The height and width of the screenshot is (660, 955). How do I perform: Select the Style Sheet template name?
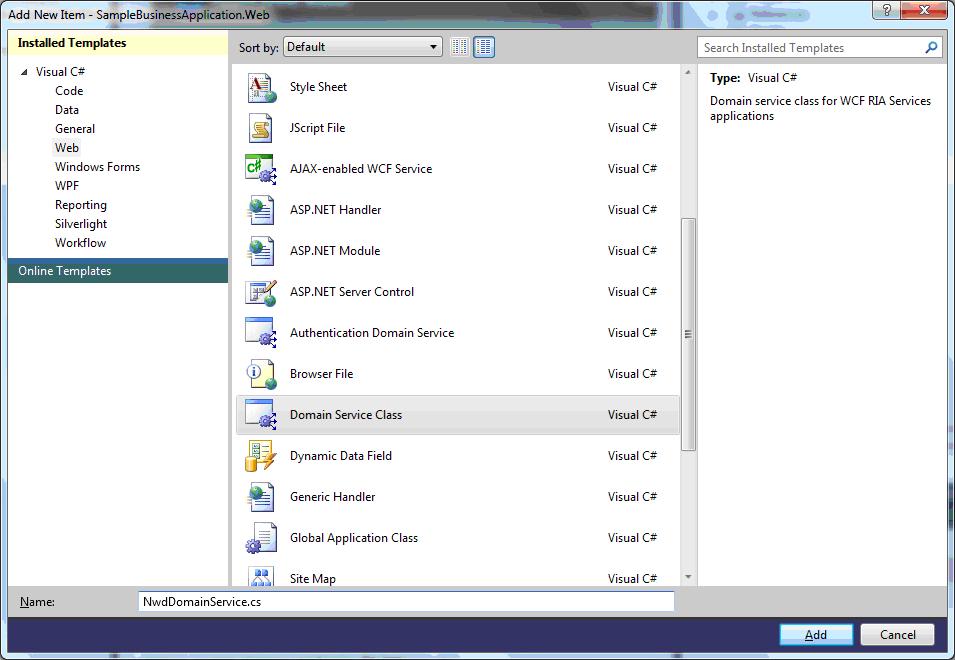(x=319, y=87)
